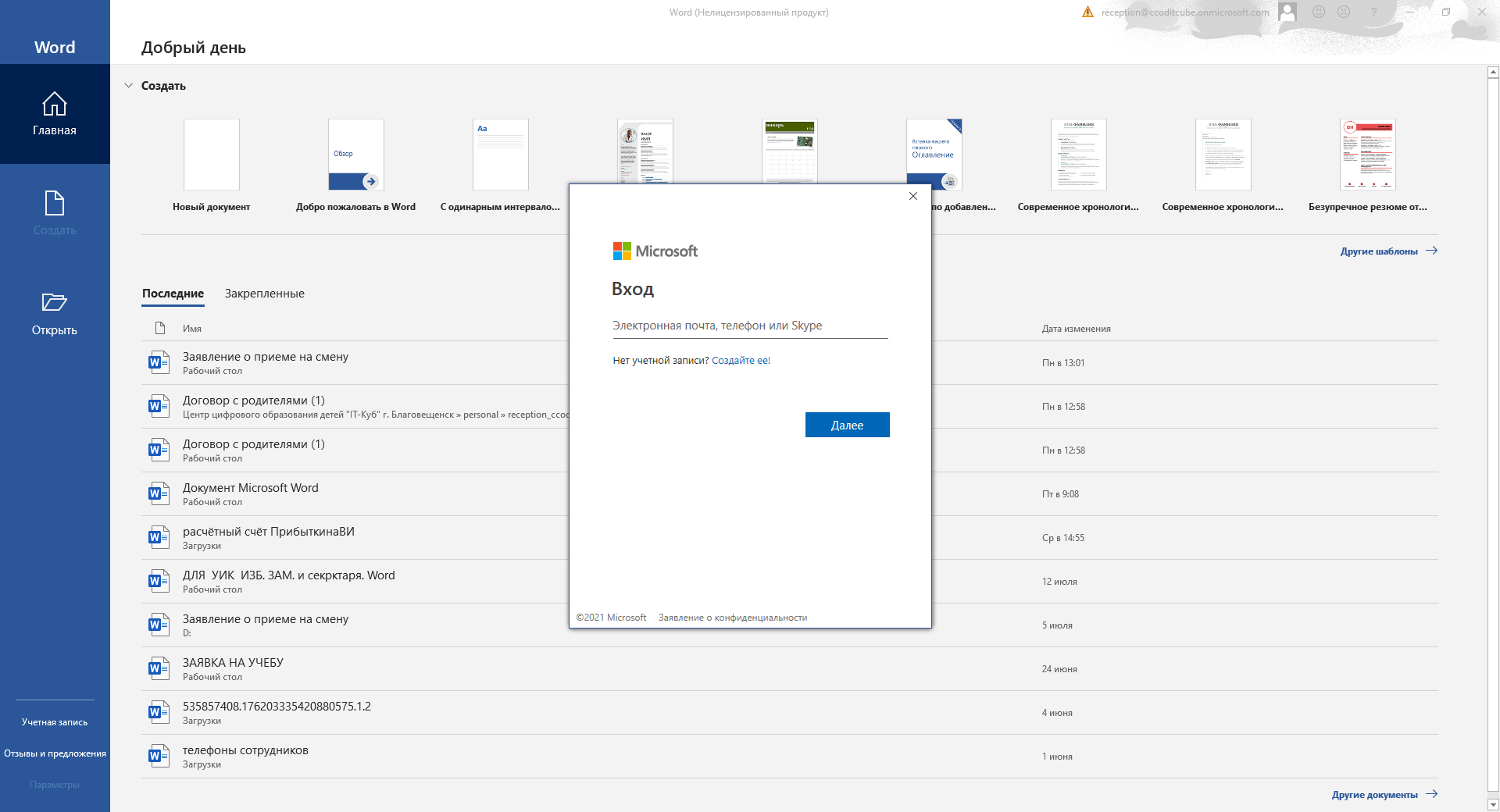Click Word icon of 535857408.176203335420880575.1.2
The width and height of the screenshot is (1500, 812).
pyautogui.click(x=159, y=712)
